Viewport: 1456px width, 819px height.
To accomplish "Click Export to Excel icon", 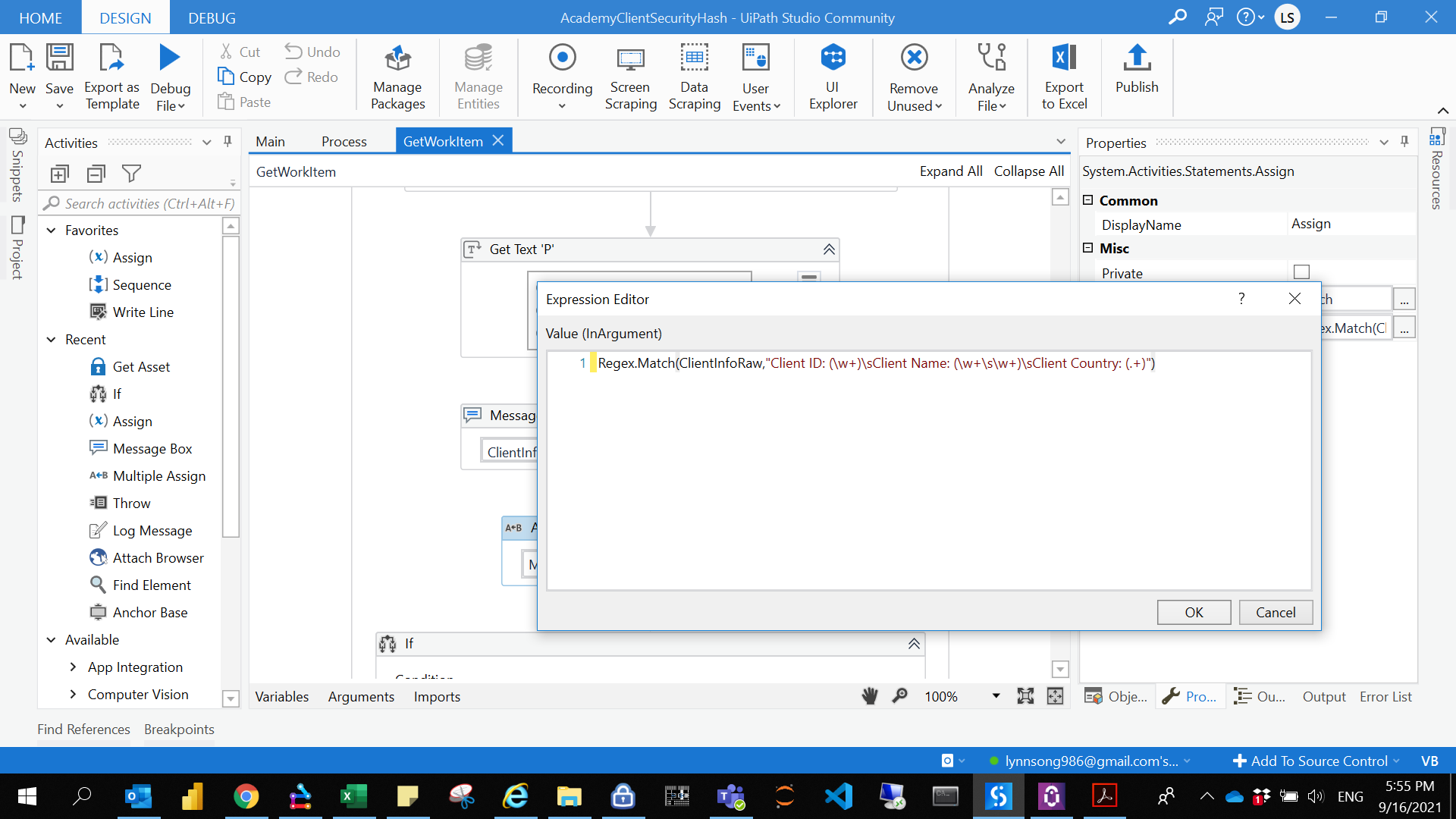I will click(x=1064, y=58).
